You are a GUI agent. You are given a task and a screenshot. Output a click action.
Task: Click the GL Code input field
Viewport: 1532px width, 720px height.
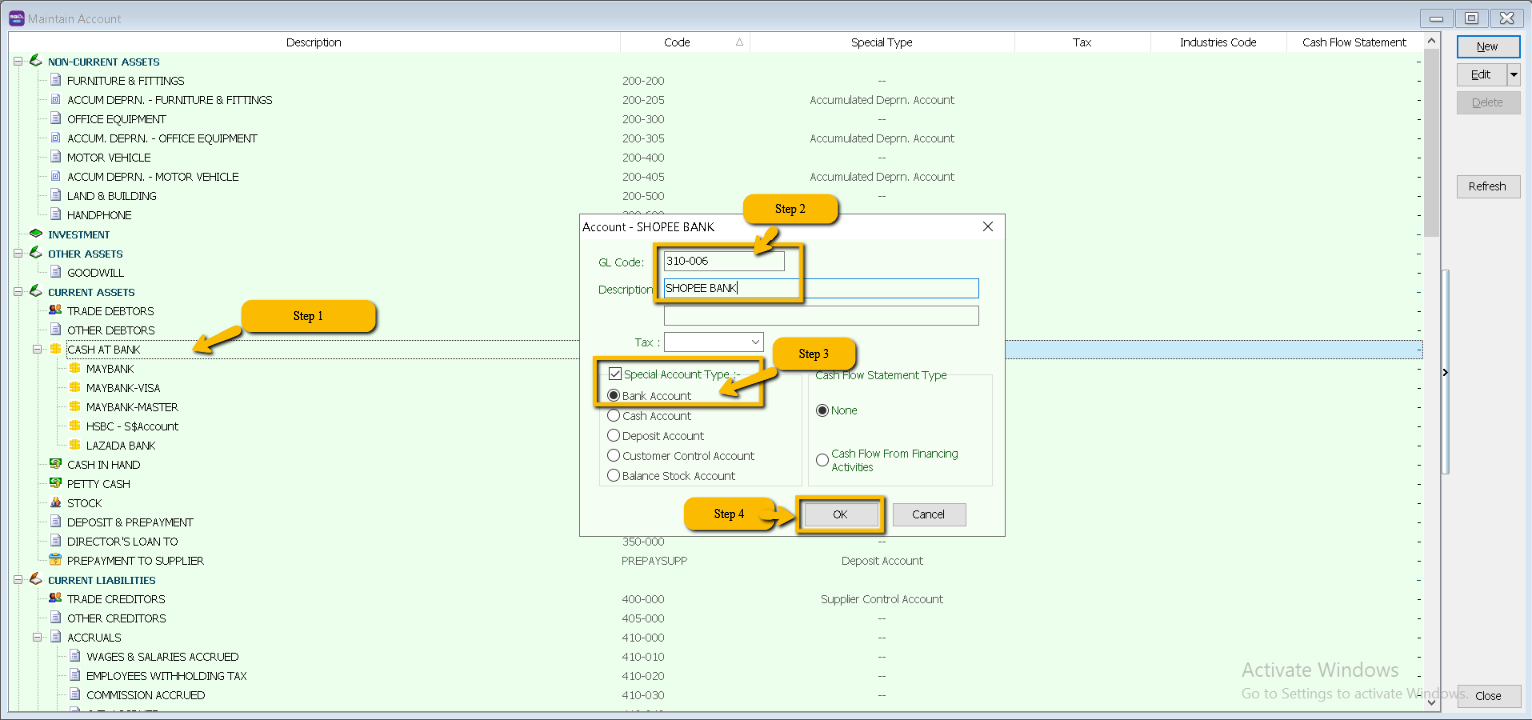tap(724, 261)
